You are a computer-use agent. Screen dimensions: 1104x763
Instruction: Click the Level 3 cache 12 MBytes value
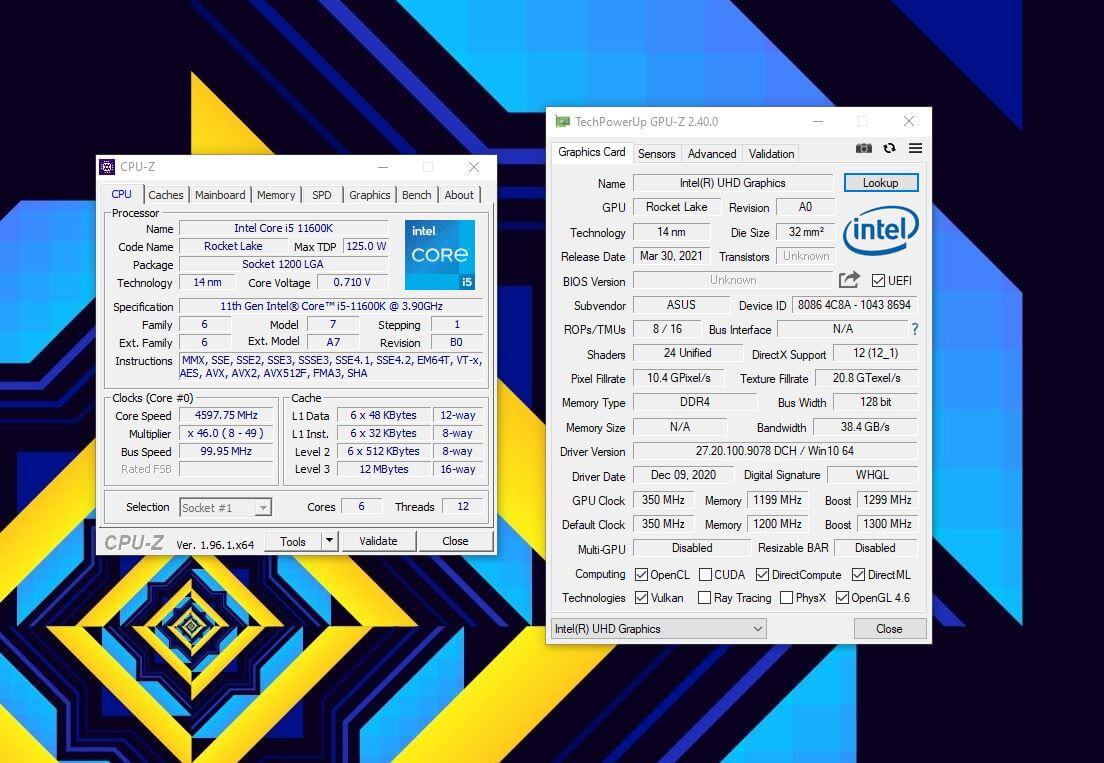(384, 469)
